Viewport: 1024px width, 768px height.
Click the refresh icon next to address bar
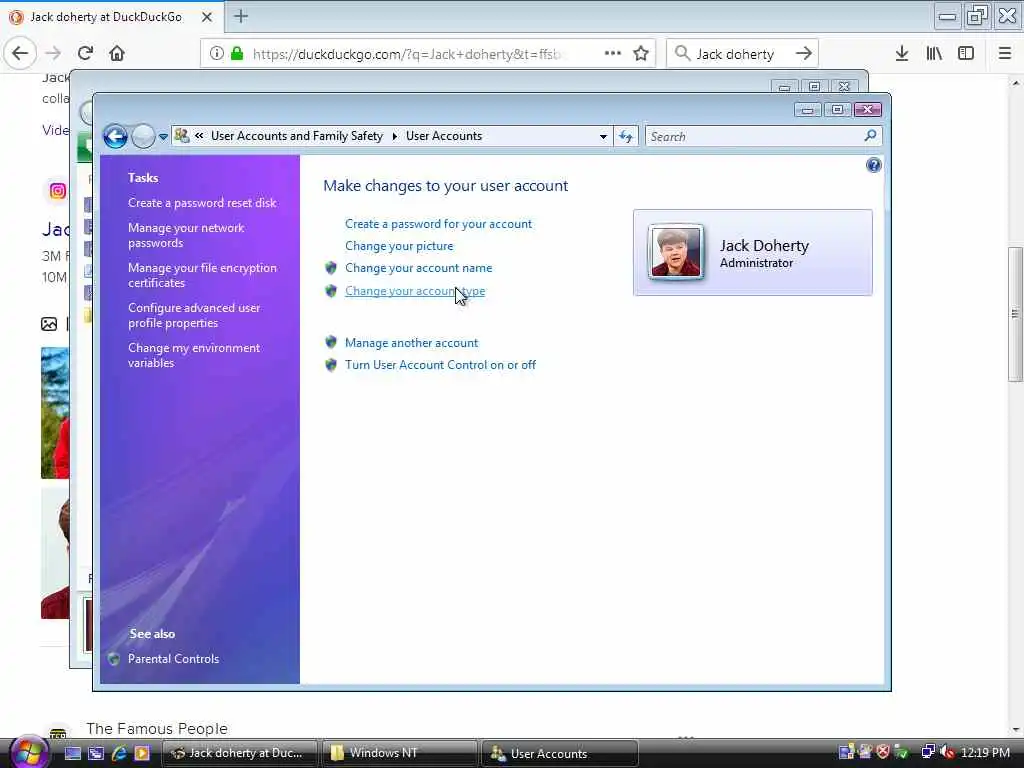pos(626,136)
